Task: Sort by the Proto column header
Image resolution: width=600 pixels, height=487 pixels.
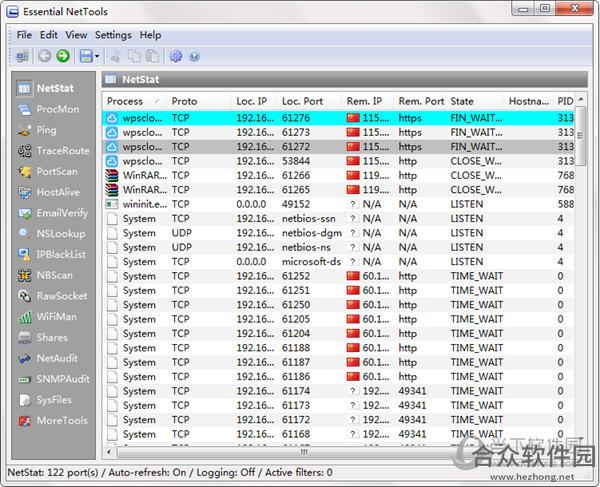Action: click(x=199, y=101)
